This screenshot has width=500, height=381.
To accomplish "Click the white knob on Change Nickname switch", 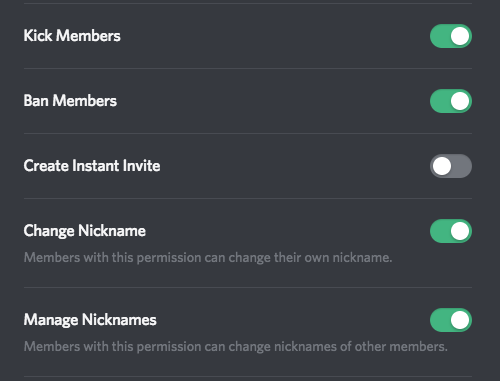I will (460, 231).
